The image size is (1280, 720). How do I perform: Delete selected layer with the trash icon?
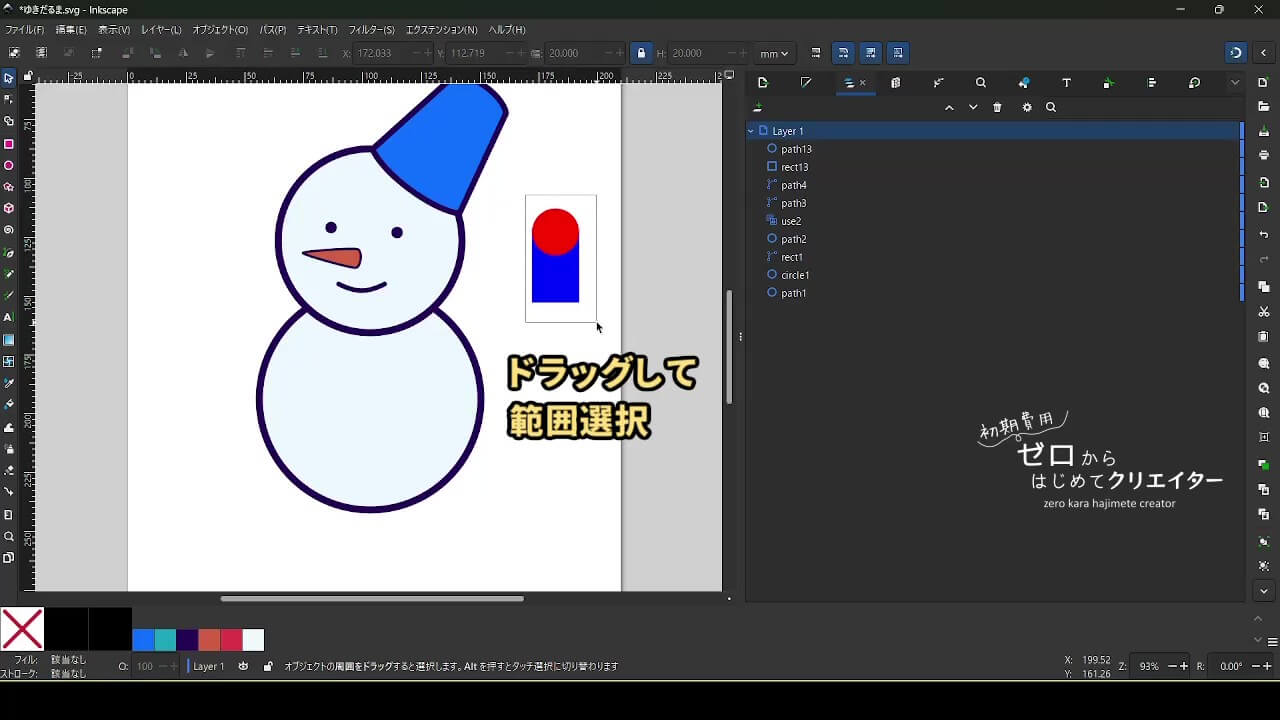[x=997, y=108]
